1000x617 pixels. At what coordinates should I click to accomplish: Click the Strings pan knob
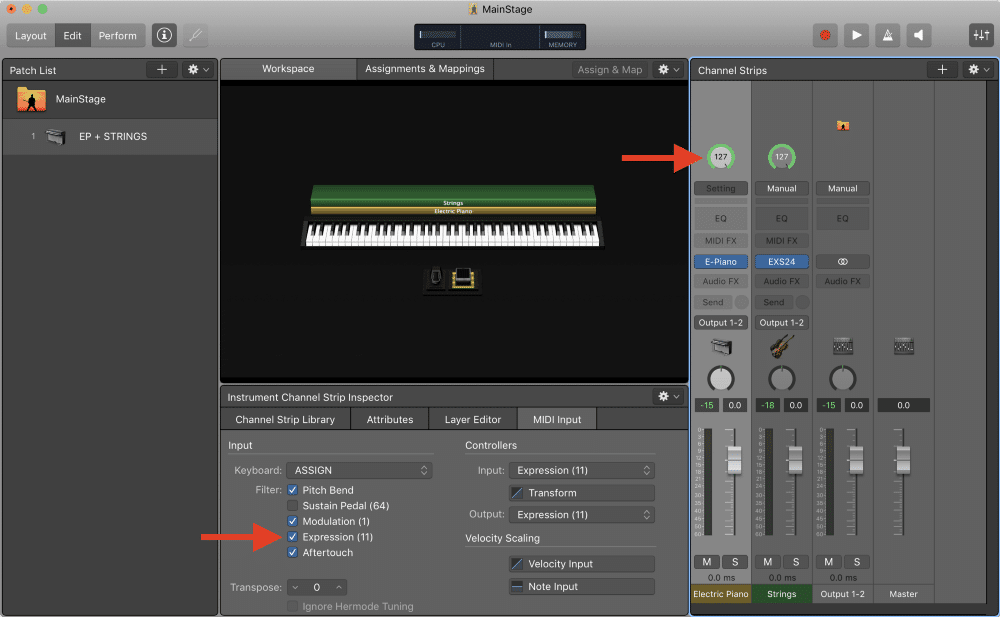tap(781, 379)
